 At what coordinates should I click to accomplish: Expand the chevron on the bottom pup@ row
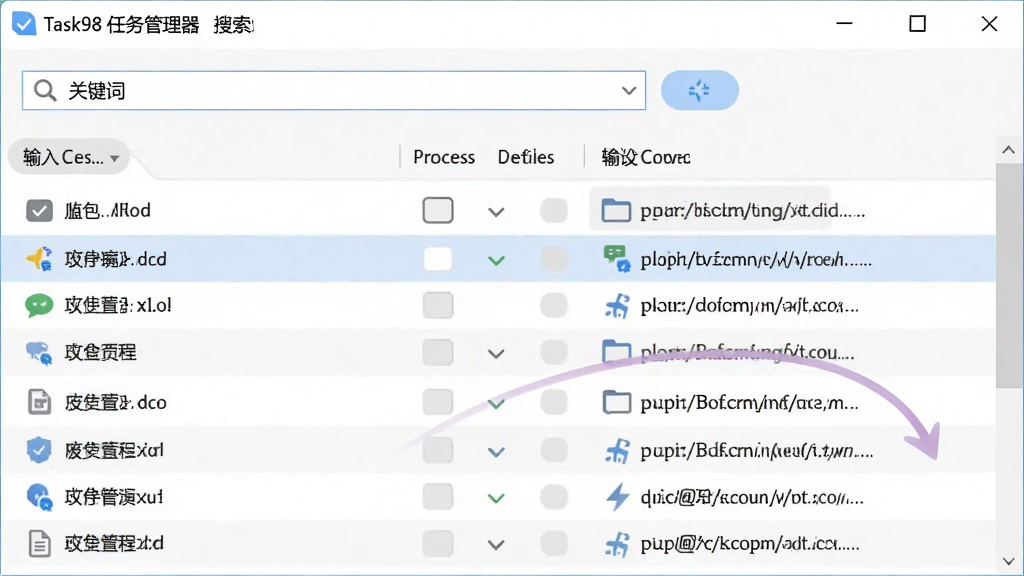496,545
